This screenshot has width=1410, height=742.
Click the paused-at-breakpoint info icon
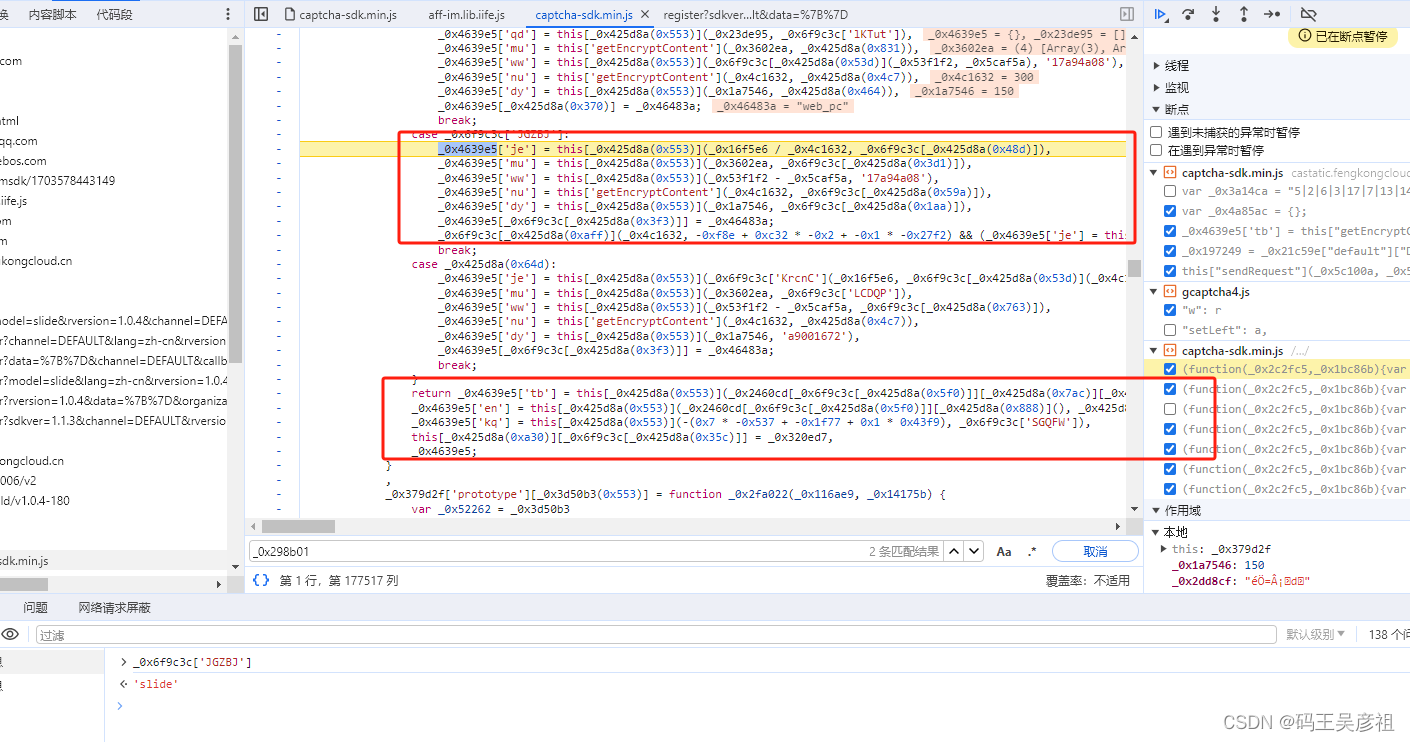[1305, 36]
